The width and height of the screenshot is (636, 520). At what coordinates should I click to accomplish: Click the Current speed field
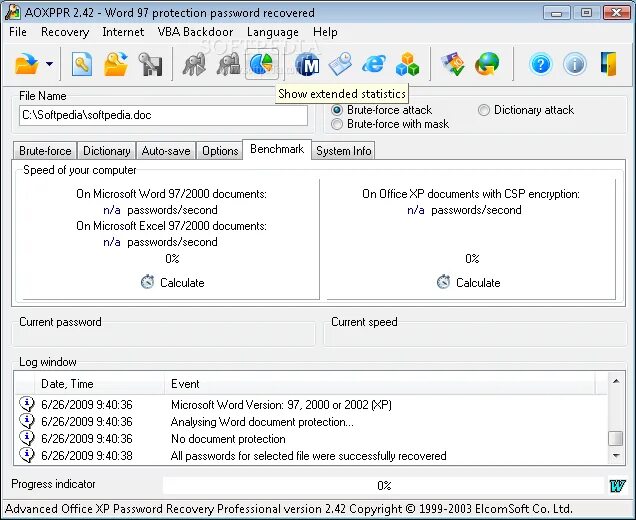coord(475,335)
